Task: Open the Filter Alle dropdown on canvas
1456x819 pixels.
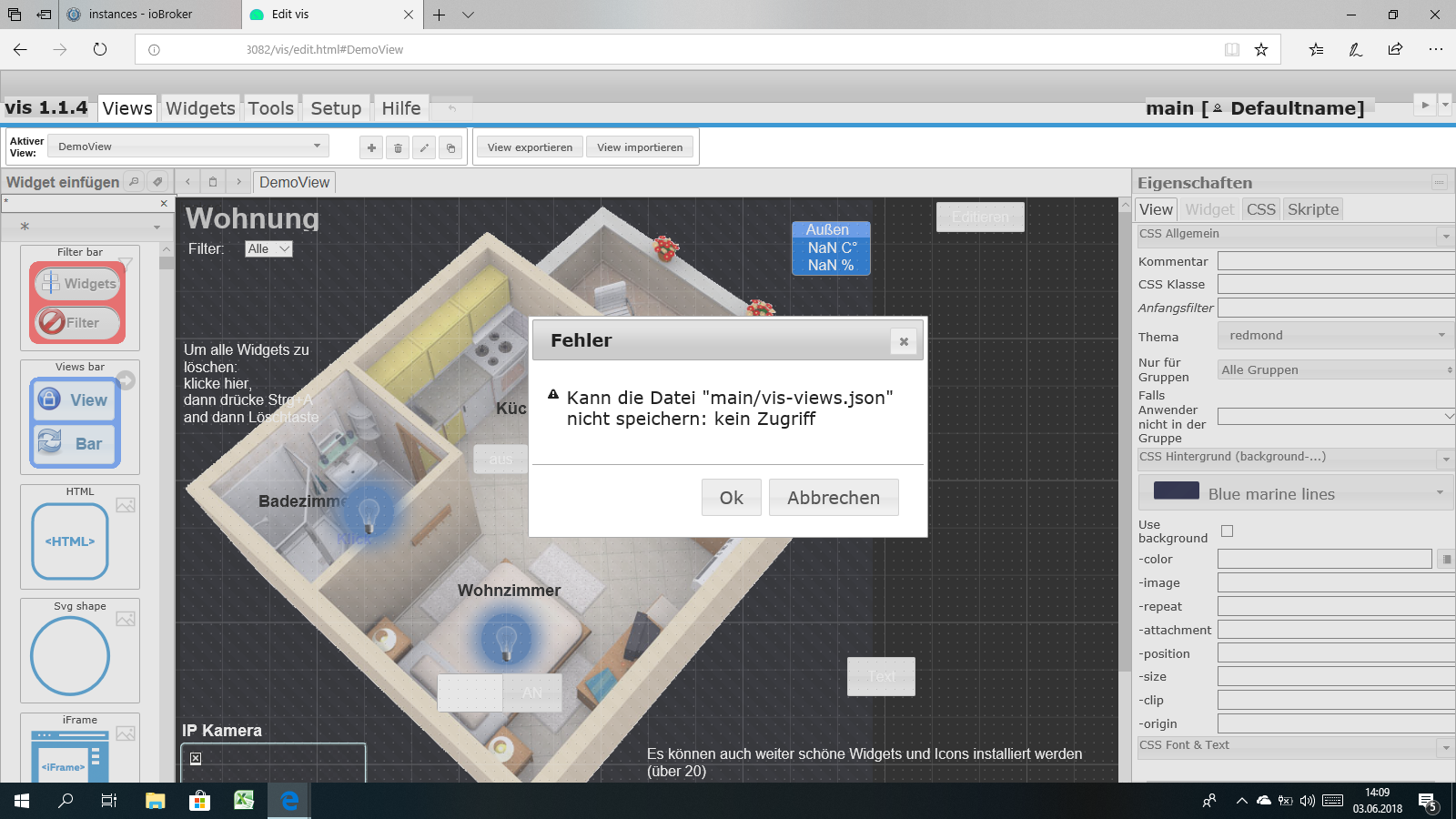Action: [269, 248]
